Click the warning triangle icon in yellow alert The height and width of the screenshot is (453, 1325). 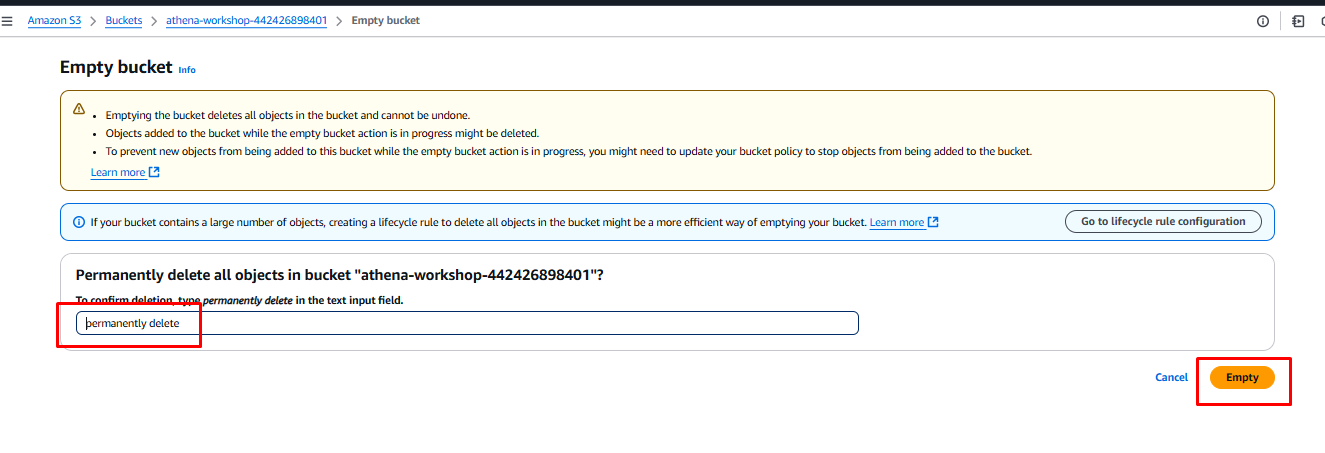click(79, 109)
